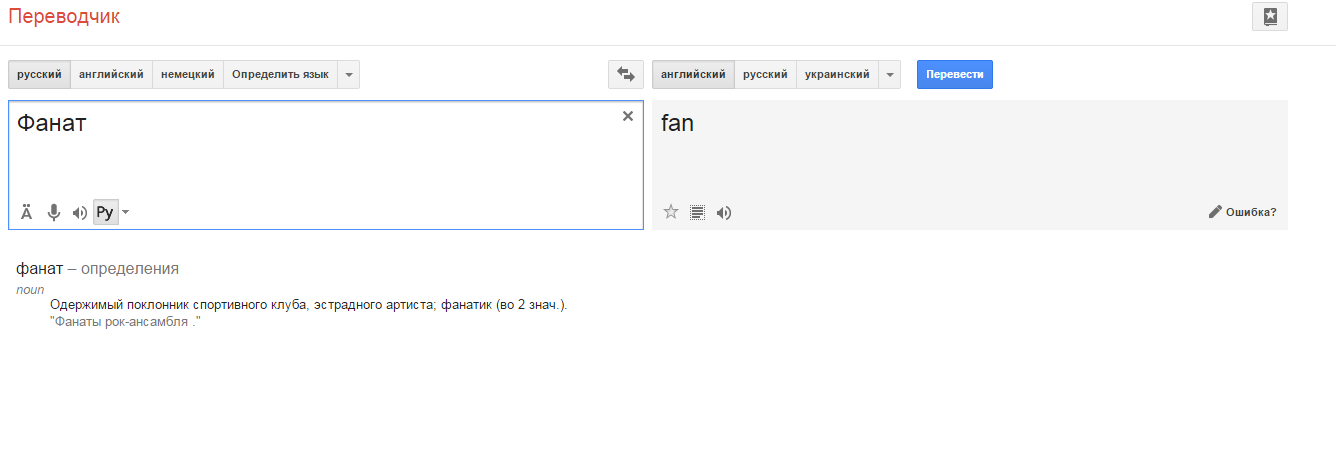1336x466 pixels.
Task: Select украинский as target language
Action: coord(837,74)
